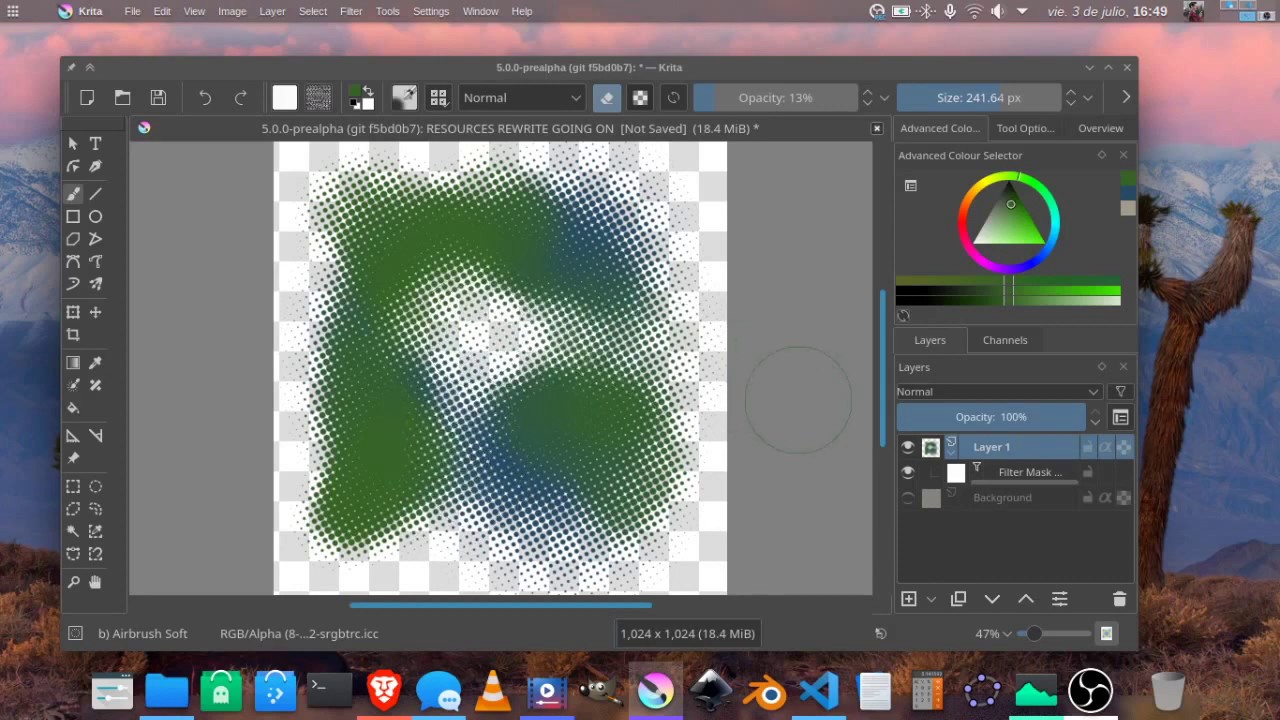Select the Text tool in the toolbox
Screen dimensions: 1280x720
click(95, 144)
